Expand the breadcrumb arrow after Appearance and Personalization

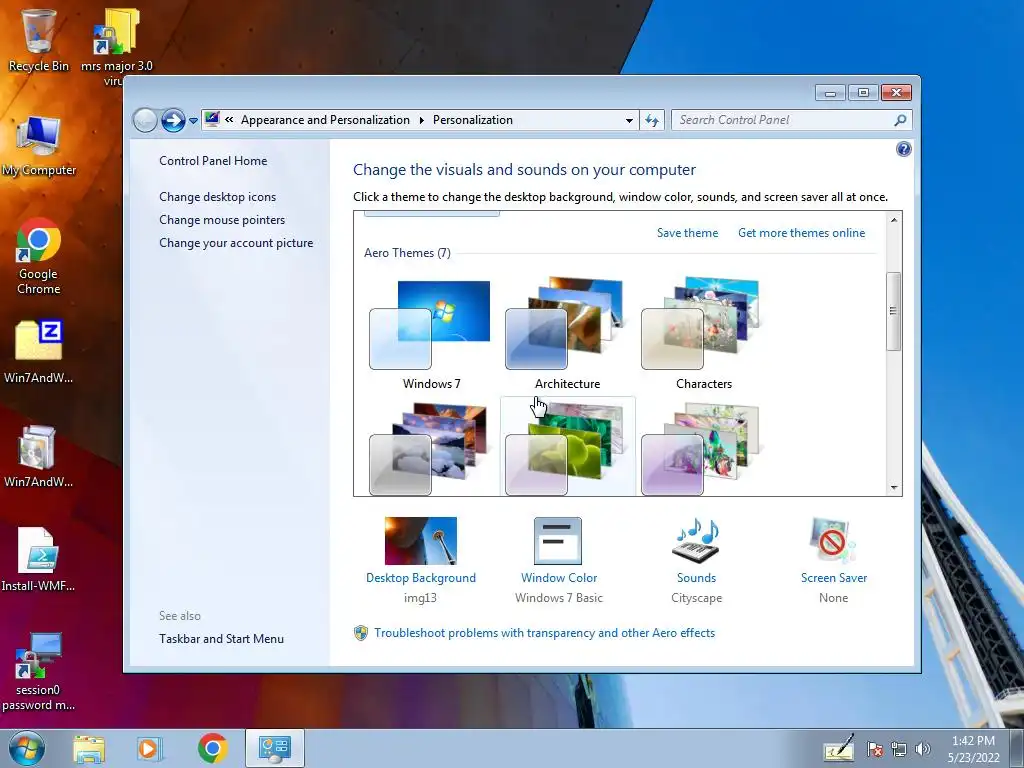click(x=421, y=120)
